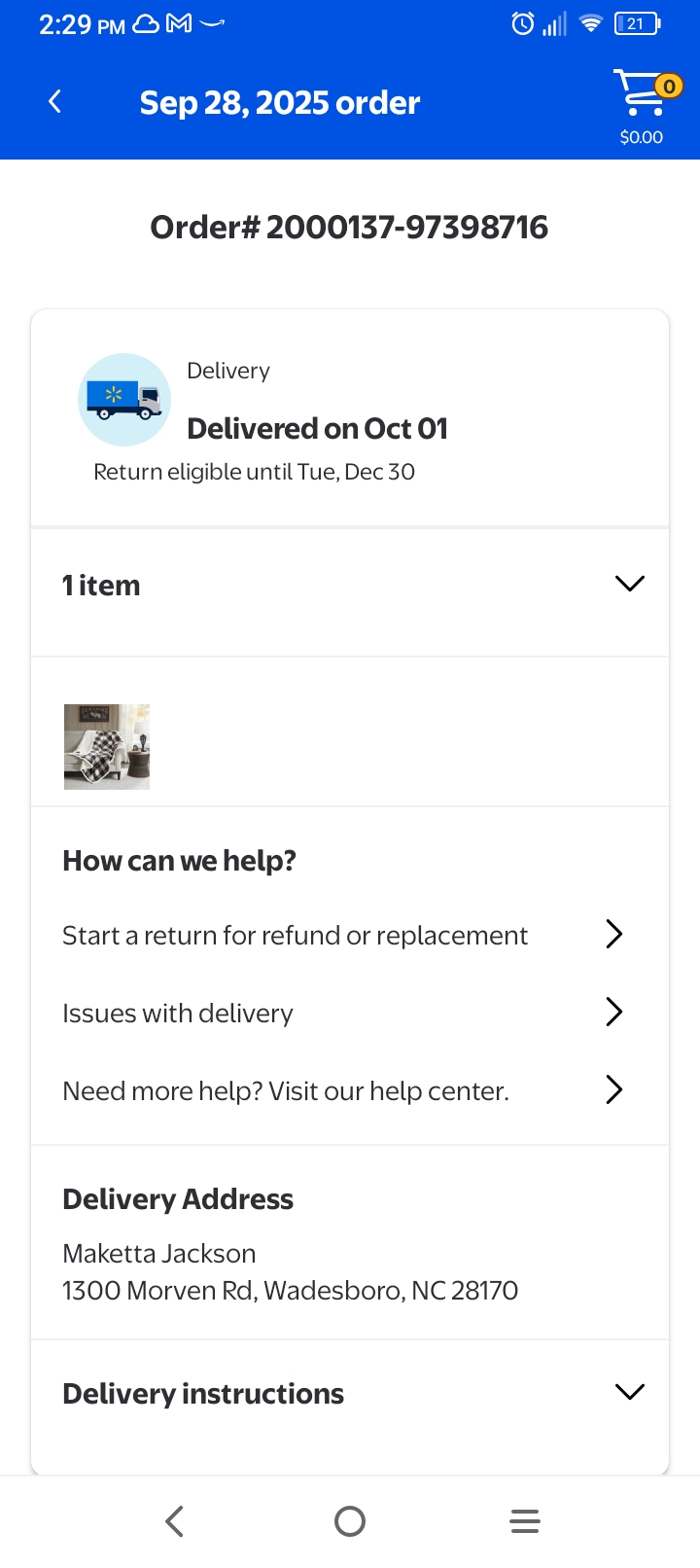Open the recent apps menu button
The width and height of the screenshot is (700, 1568).
(525, 1521)
